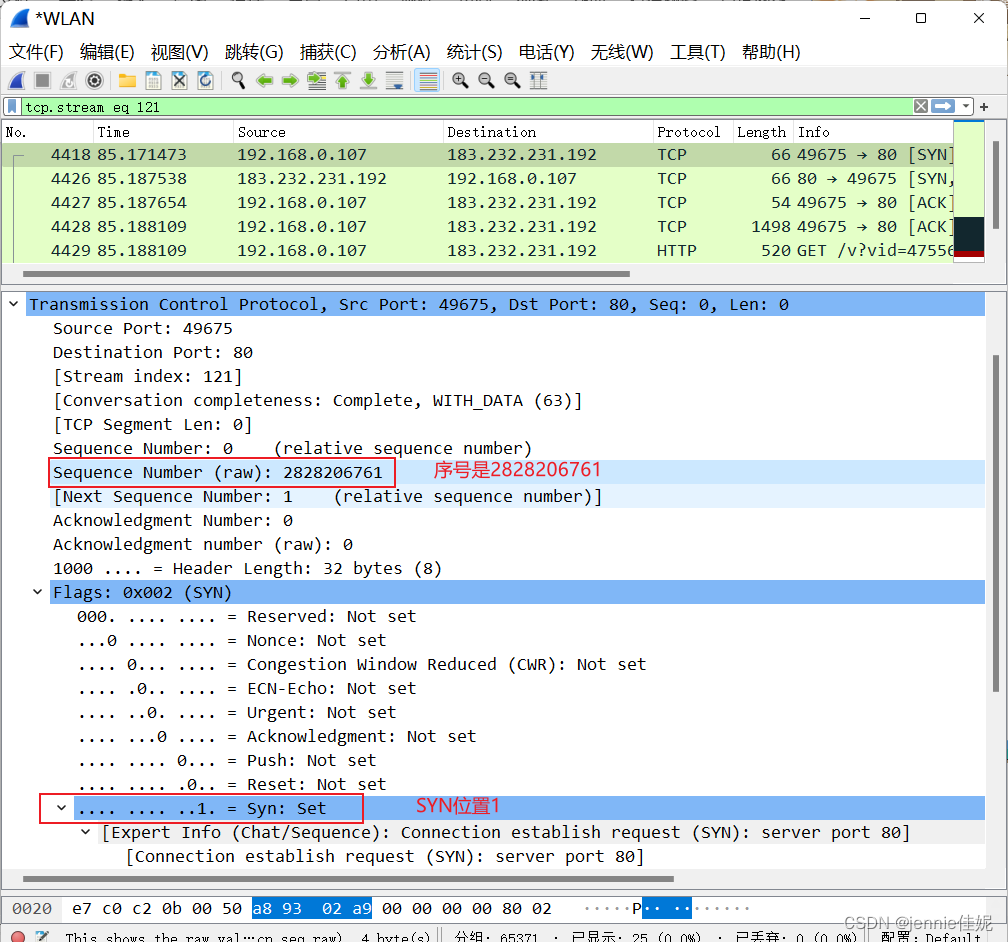This screenshot has width=1008, height=942.
Task: Sort by the Destination column header
Action: (548, 132)
